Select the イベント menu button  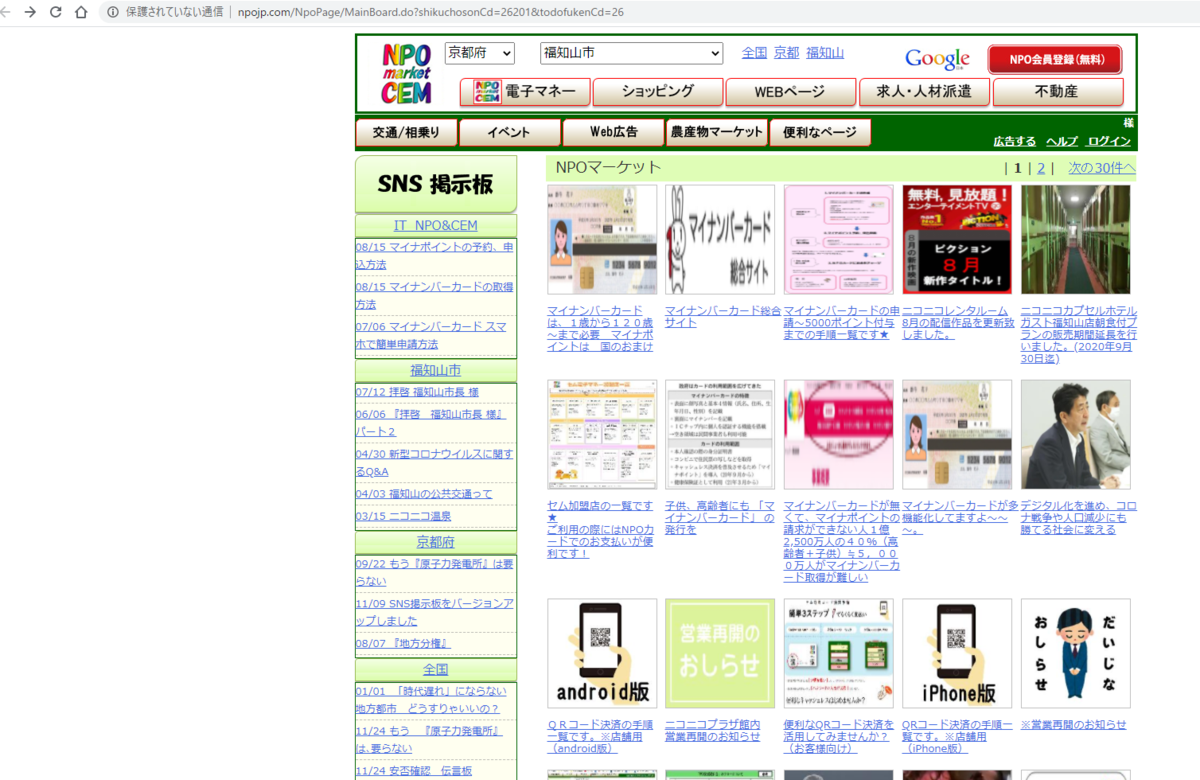(510, 133)
